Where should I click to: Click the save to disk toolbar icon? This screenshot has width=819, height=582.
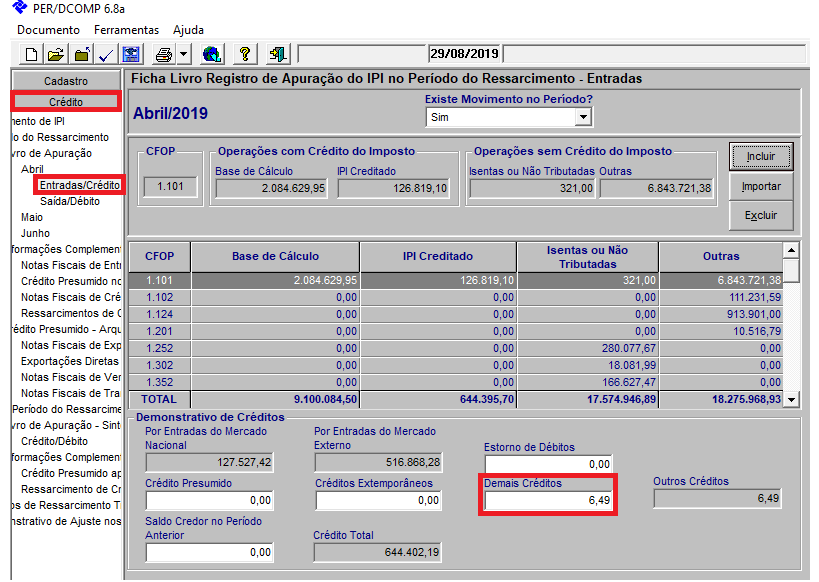(131, 54)
